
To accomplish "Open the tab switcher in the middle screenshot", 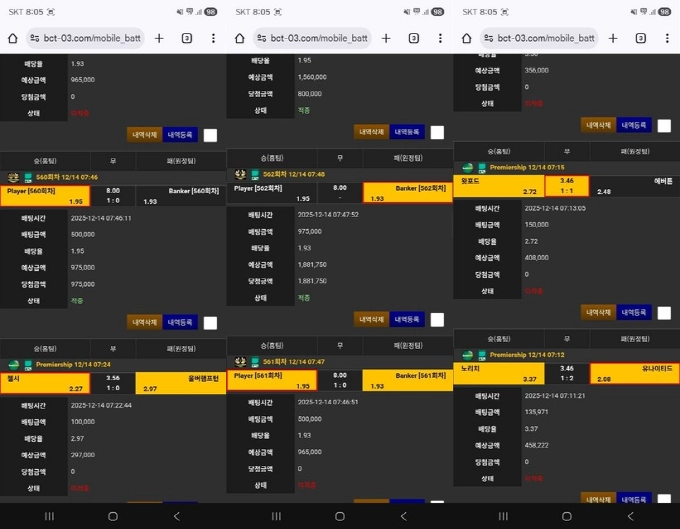I will [413, 38].
